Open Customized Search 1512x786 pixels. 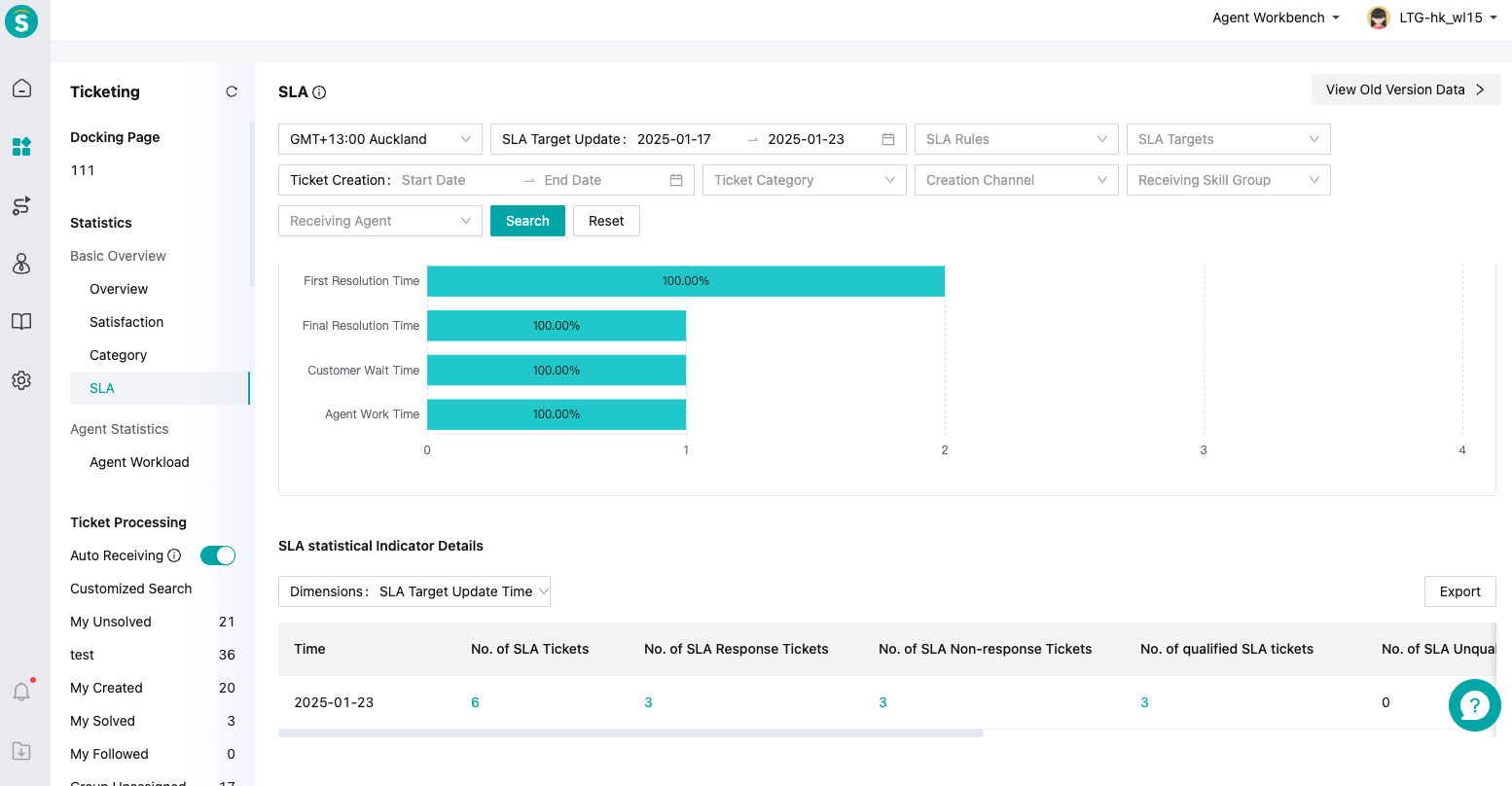[131, 589]
